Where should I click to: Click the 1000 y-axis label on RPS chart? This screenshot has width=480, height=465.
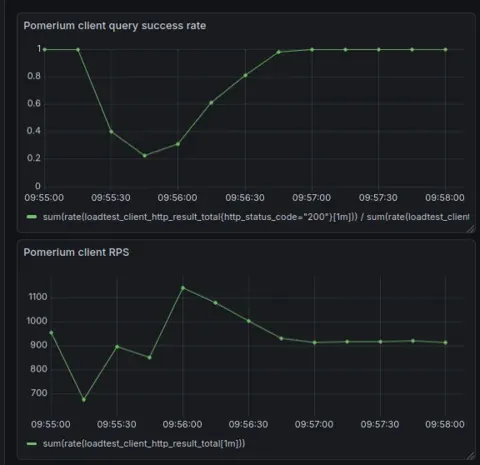click(37, 321)
